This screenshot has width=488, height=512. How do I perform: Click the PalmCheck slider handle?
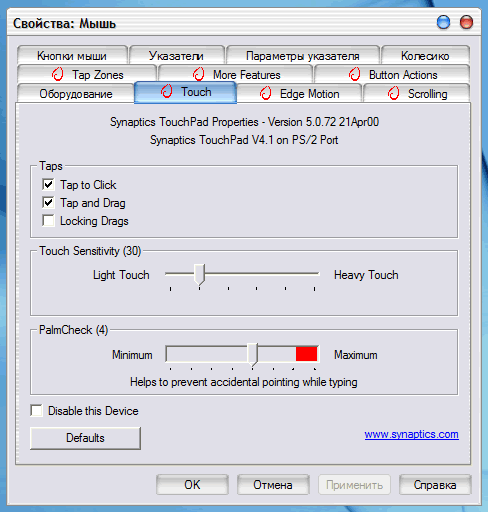click(253, 354)
